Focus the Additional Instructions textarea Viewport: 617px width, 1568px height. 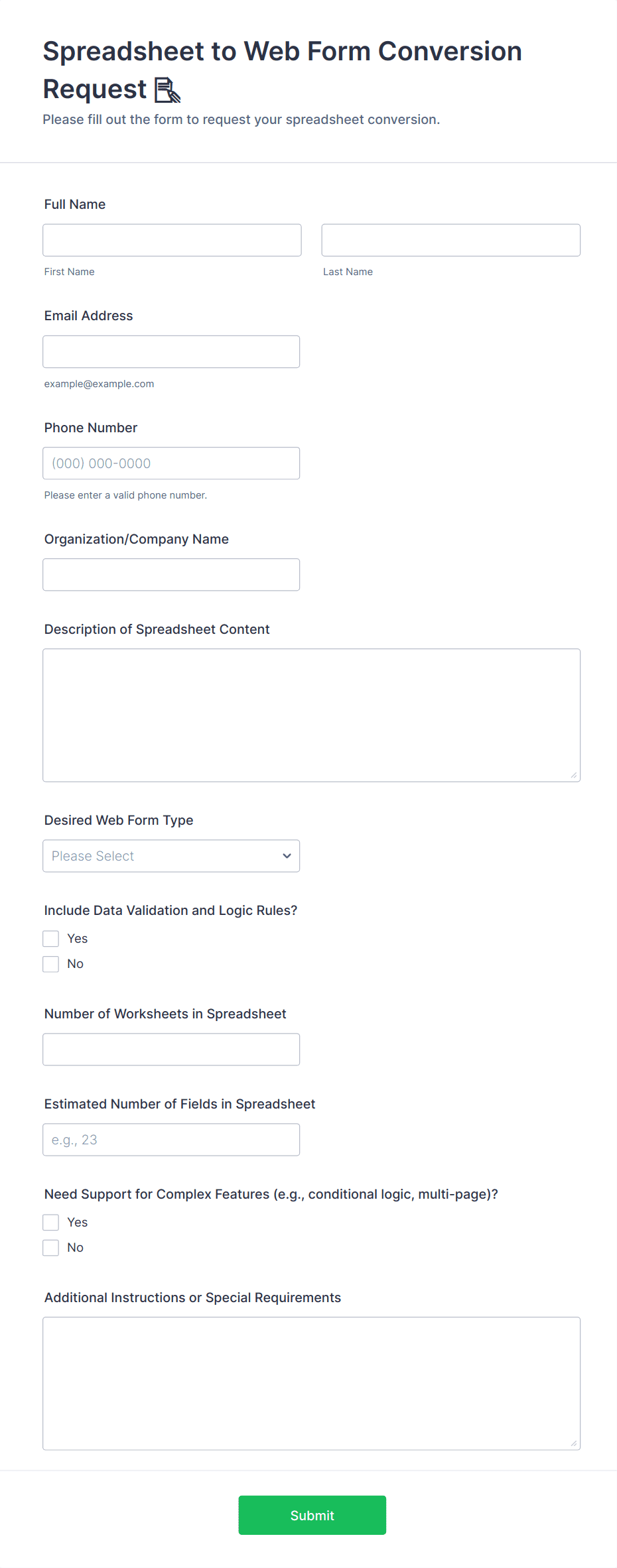[x=311, y=1383]
